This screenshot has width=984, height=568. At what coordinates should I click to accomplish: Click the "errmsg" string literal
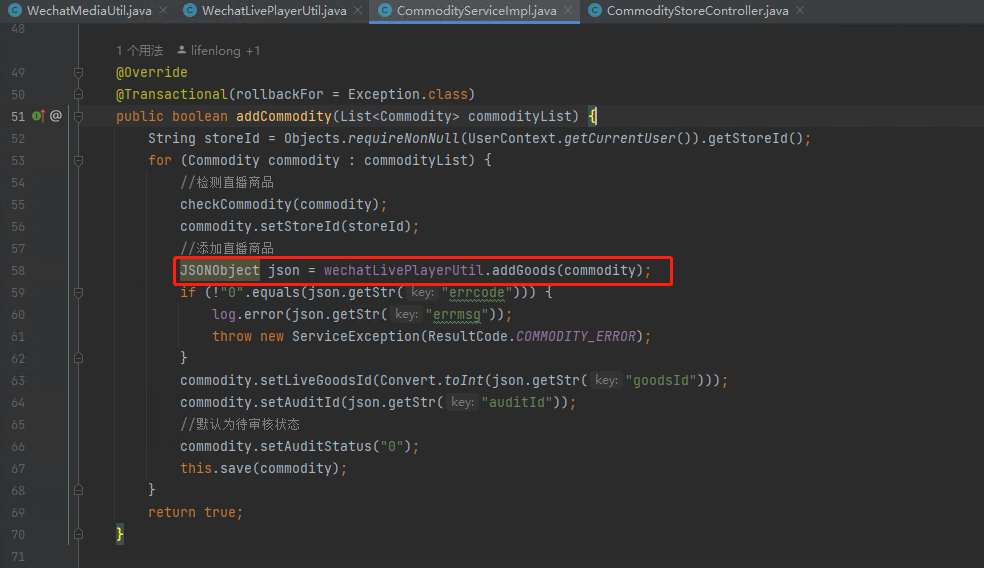point(457,314)
